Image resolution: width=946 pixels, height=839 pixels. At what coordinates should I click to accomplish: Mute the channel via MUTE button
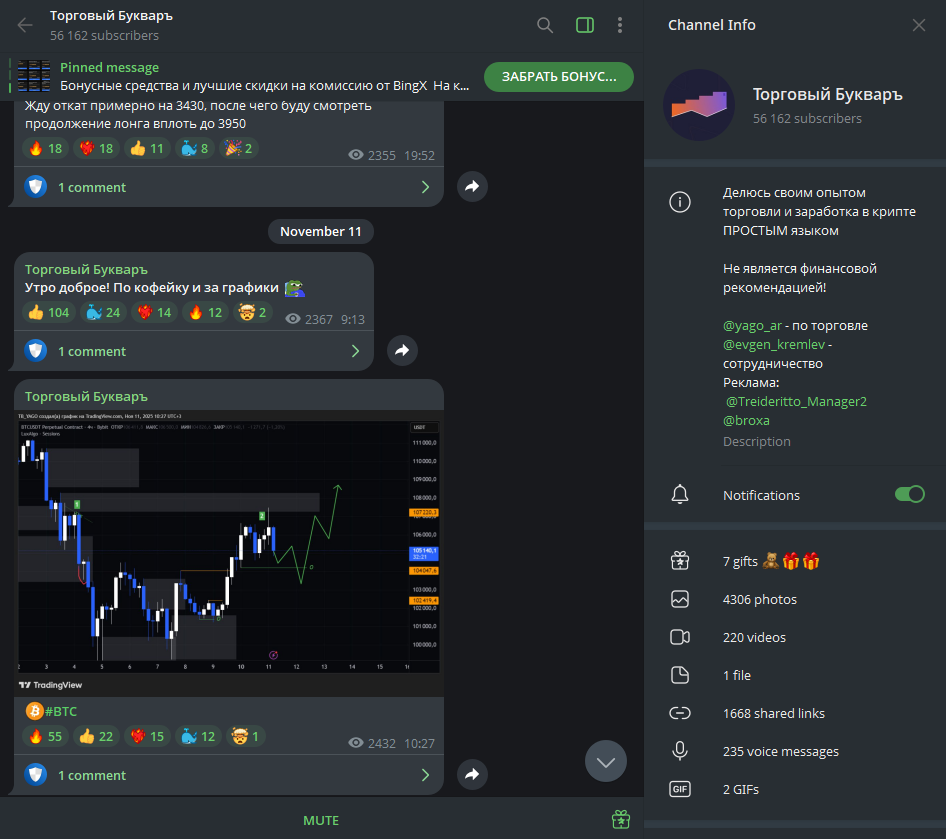pyautogui.click(x=321, y=820)
